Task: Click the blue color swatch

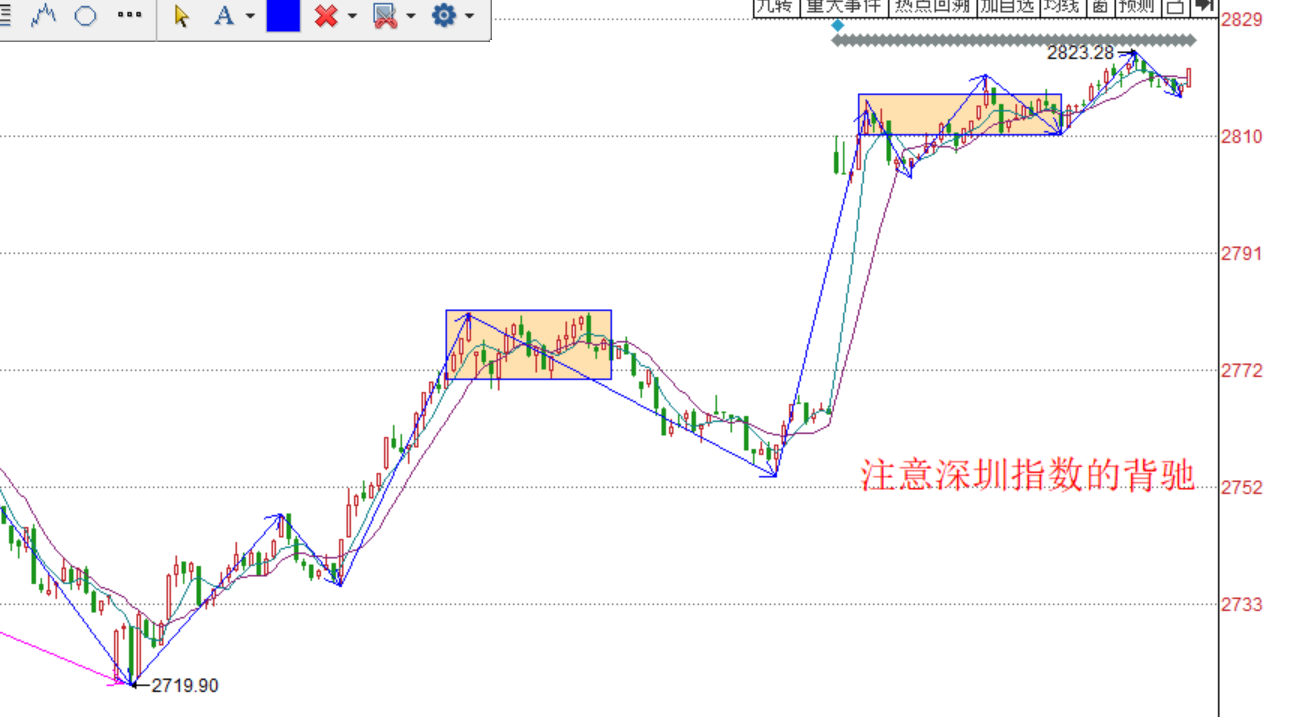Action: (x=282, y=15)
